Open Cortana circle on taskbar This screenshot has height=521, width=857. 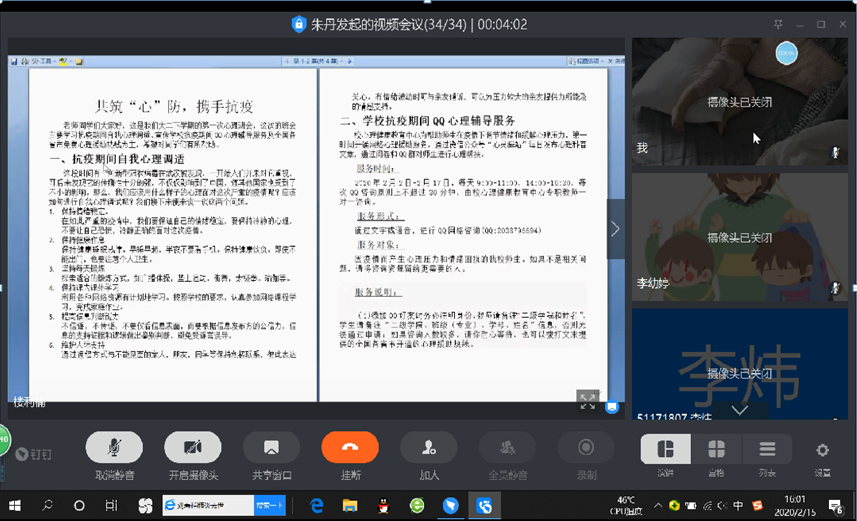(79, 506)
